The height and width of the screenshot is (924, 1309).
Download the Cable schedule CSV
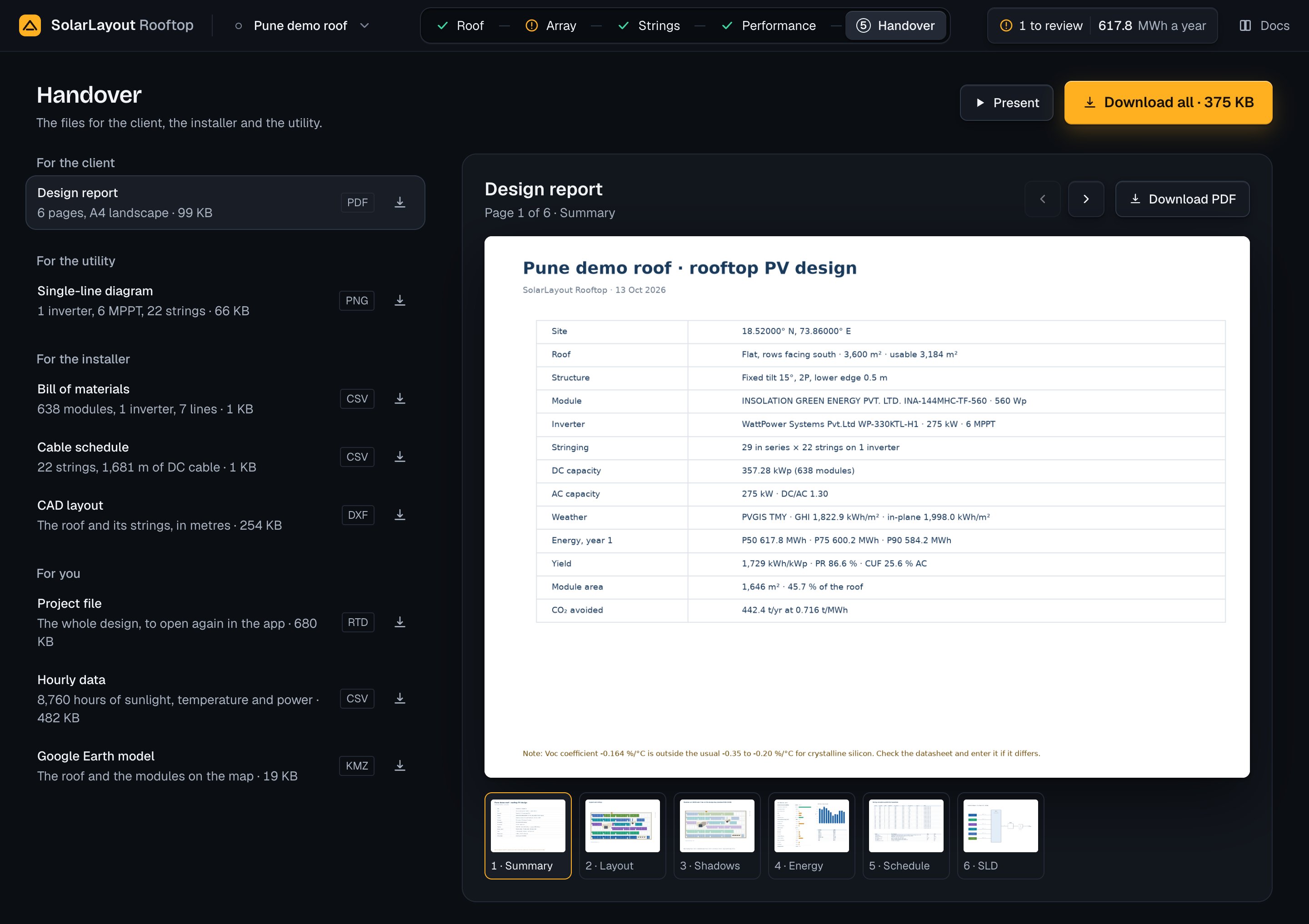(x=400, y=457)
